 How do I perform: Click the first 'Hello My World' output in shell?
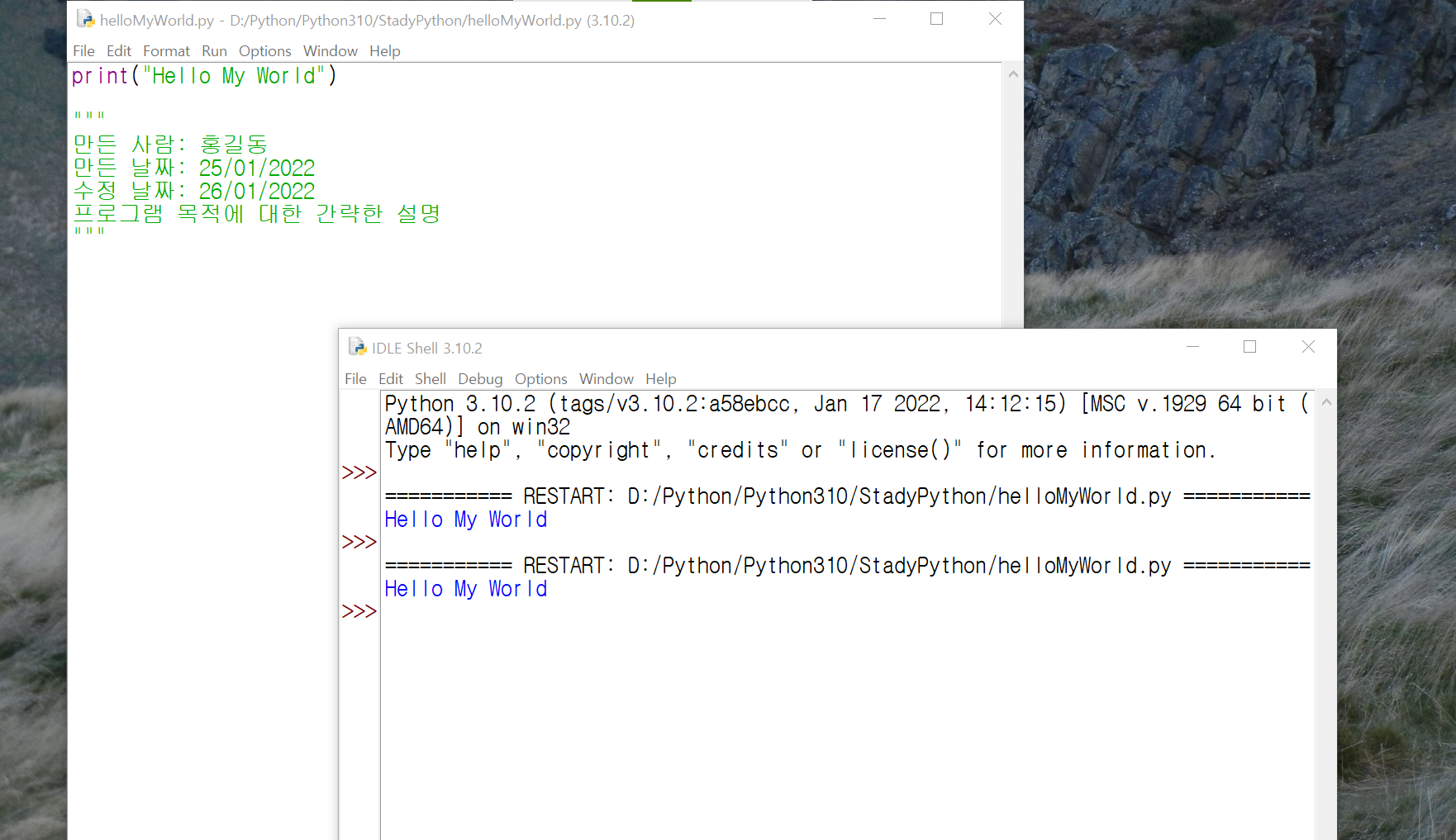466,520
